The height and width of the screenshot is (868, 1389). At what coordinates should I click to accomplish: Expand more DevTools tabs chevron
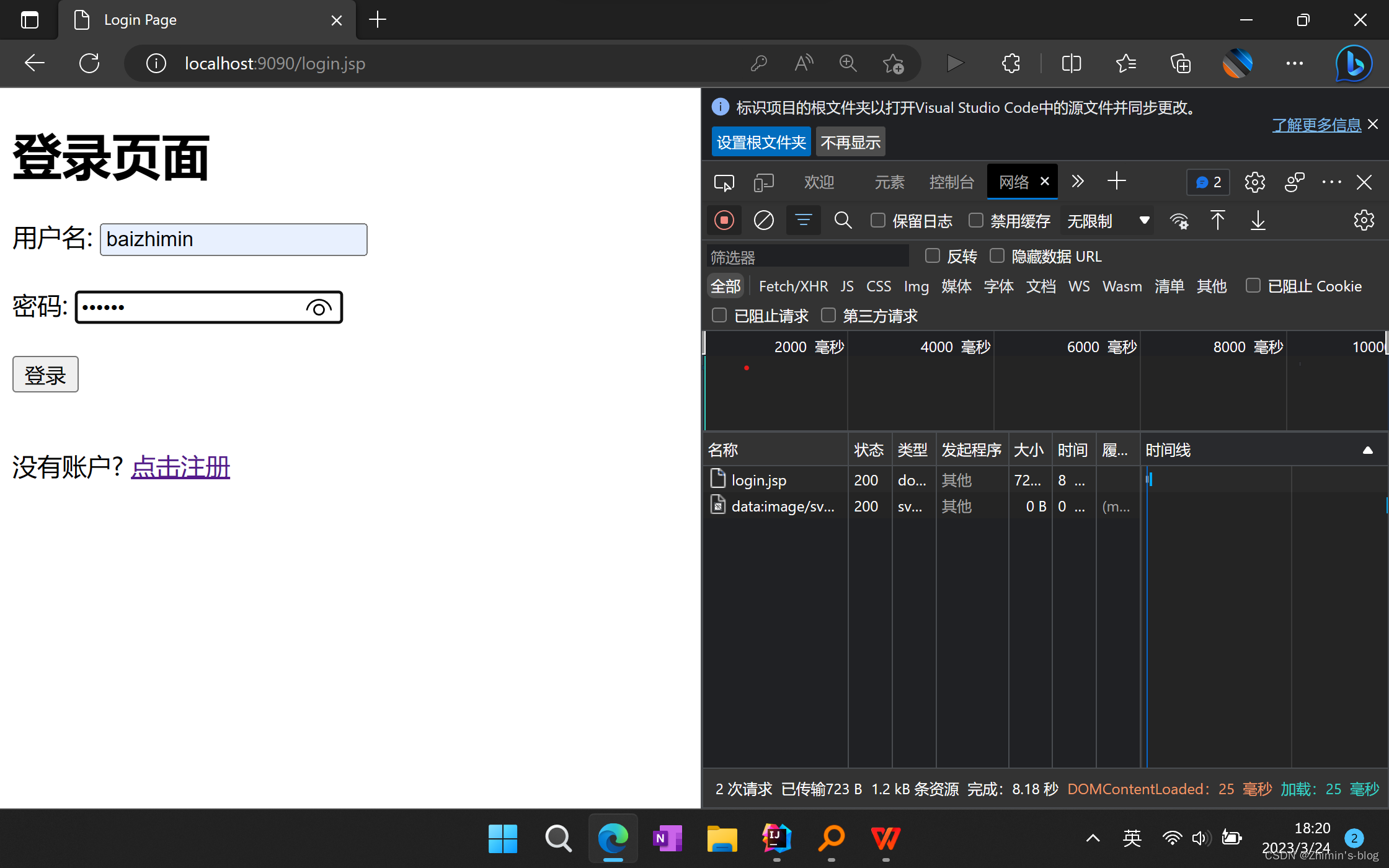click(x=1078, y=182)
